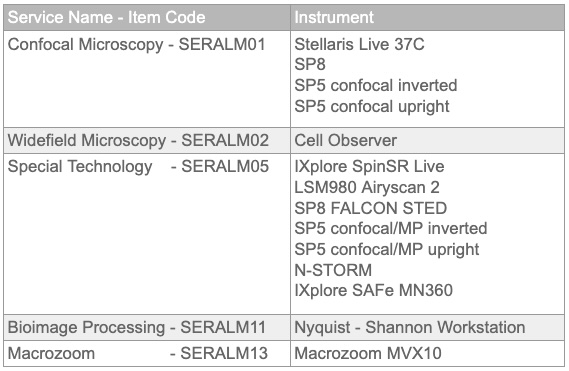This screenshot has height=371, width=569.
Task: Select IXplore SpinSR Live entry
Action: 369,167
